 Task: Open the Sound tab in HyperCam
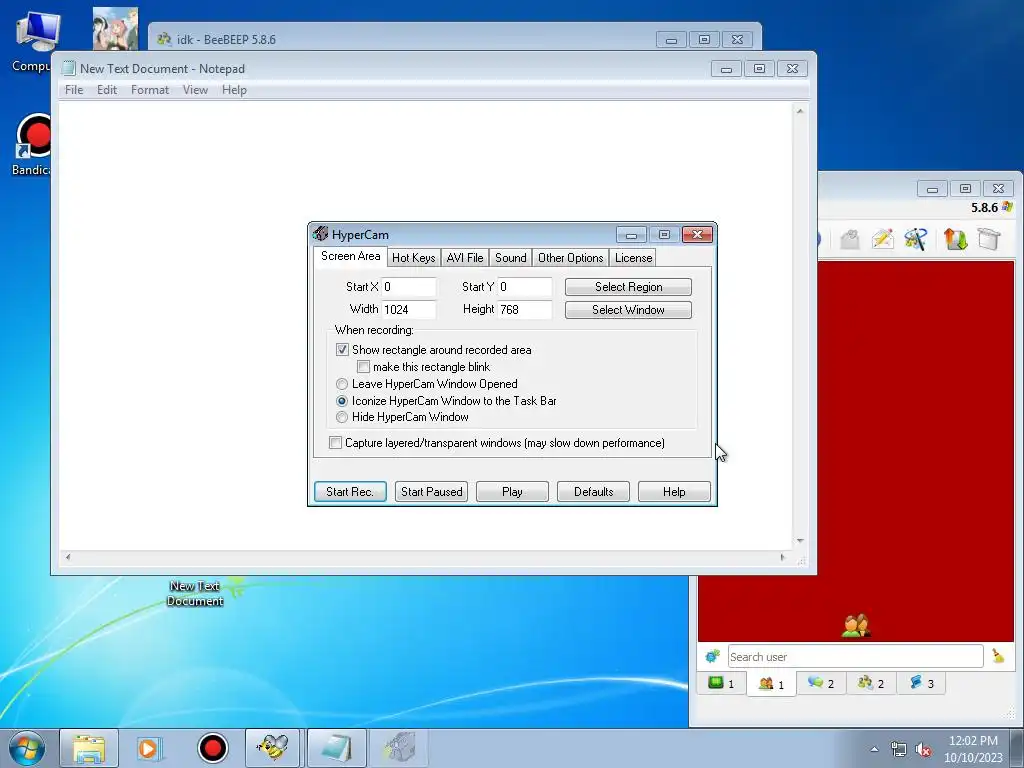511,258
